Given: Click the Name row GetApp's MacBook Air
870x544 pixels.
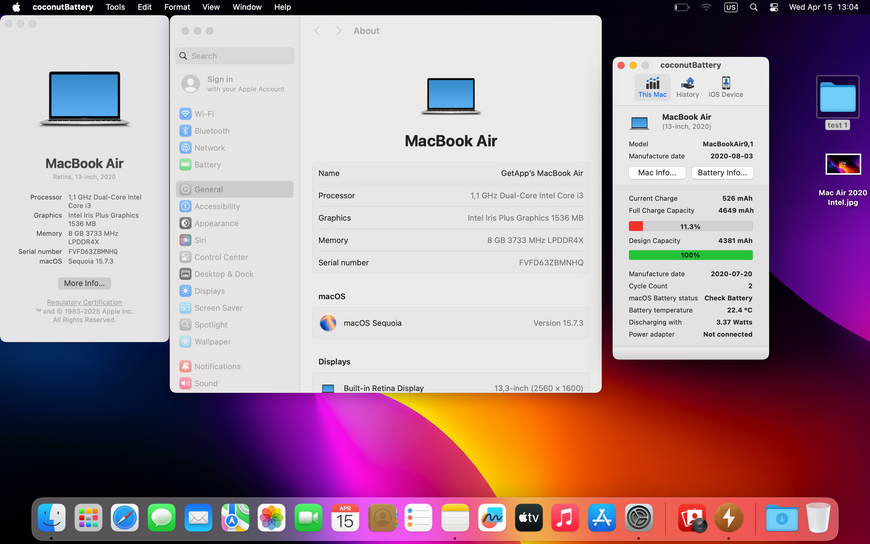Looking at the screenshot, I should [x=451, y=173].
